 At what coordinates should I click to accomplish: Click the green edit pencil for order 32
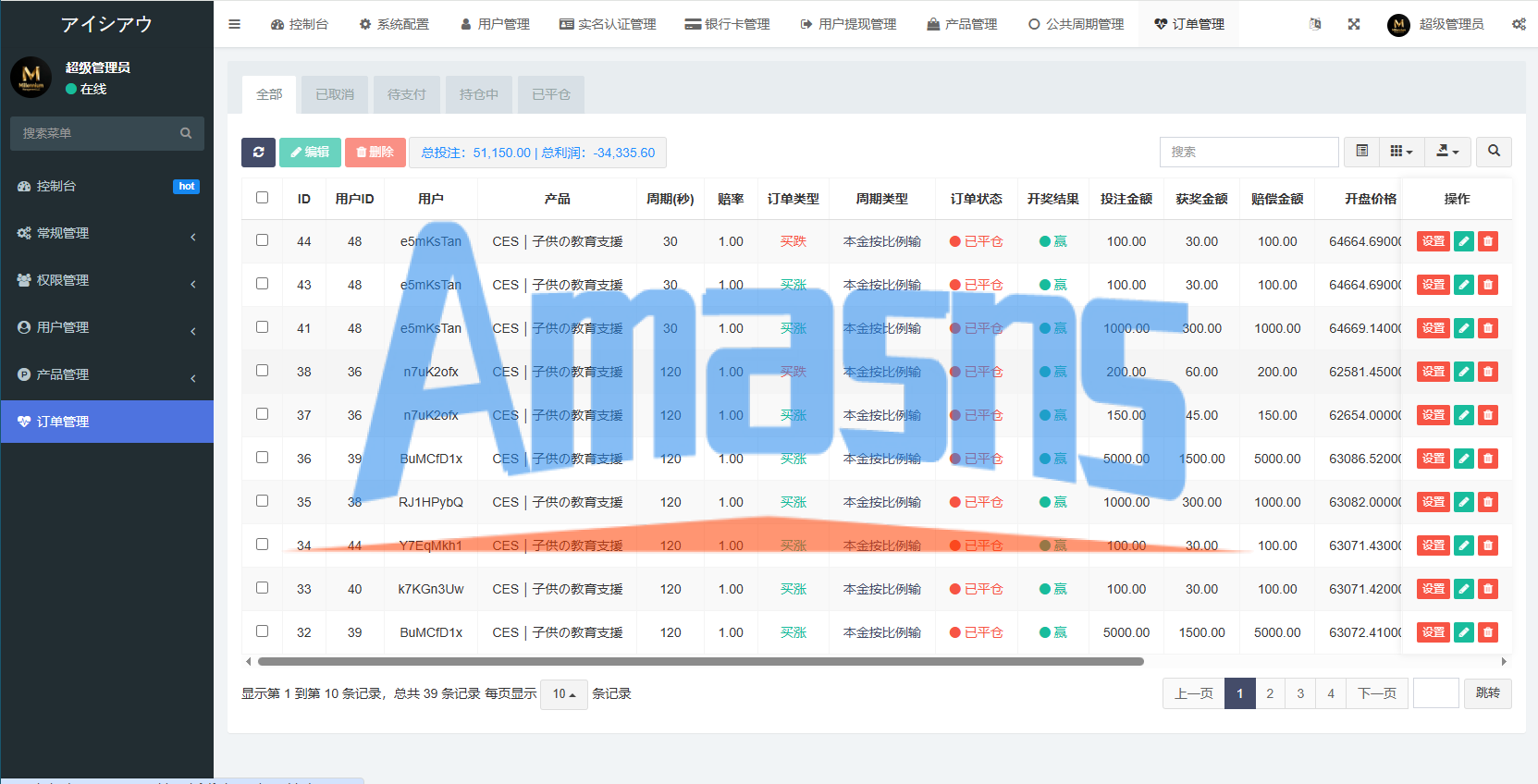[1463, 632]
